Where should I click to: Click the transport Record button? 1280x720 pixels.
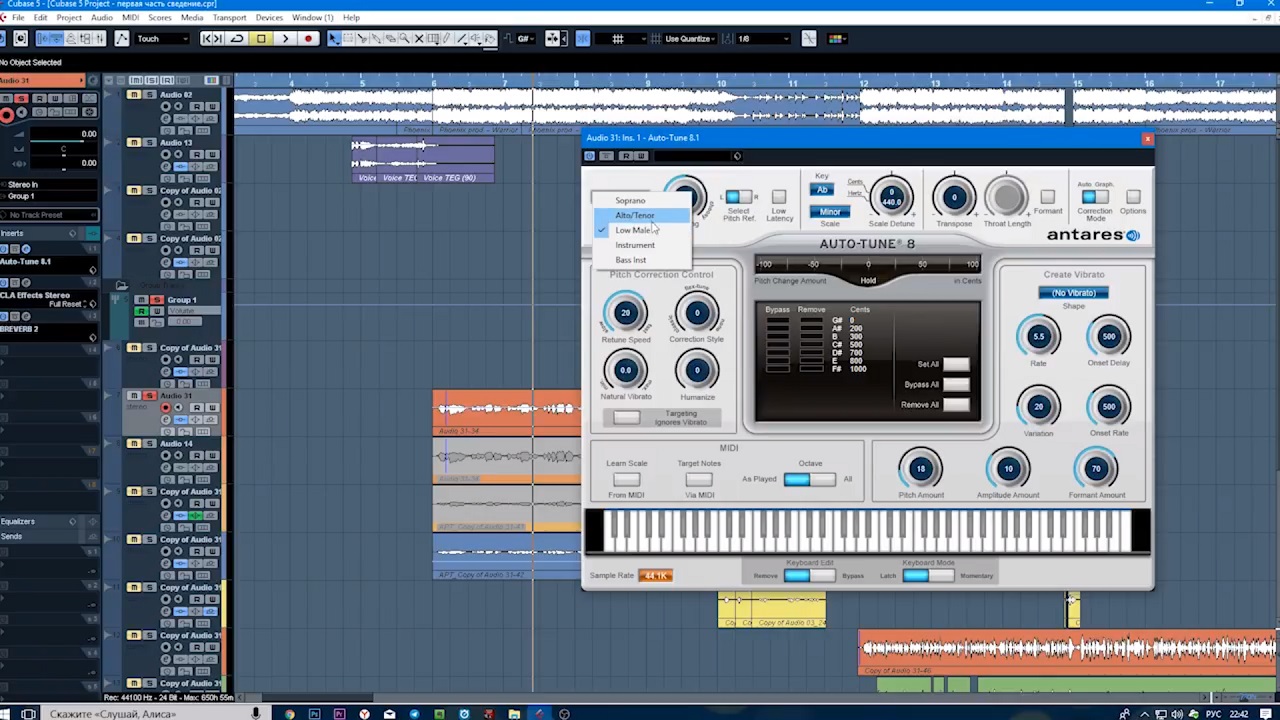tap(308, 39)
